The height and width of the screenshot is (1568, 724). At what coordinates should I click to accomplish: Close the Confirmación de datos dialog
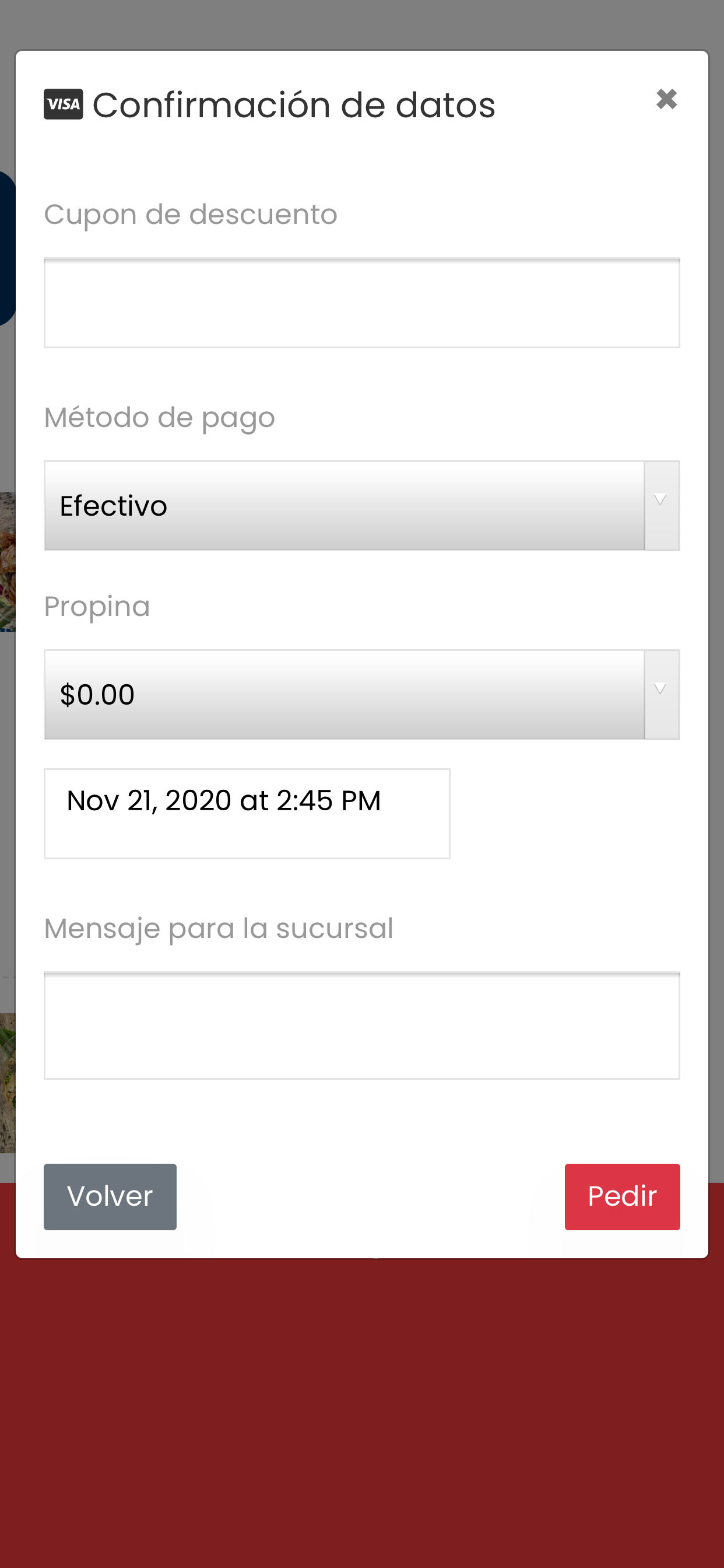667,99
